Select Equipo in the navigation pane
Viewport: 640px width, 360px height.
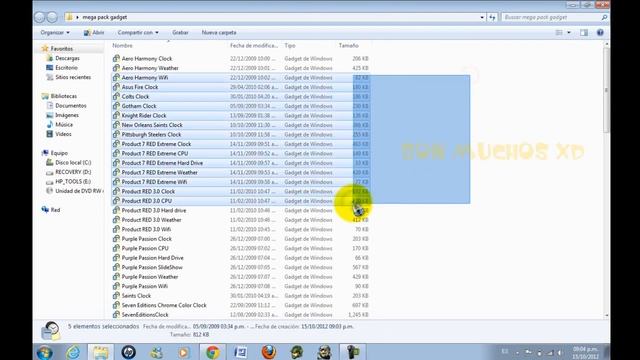59,153
